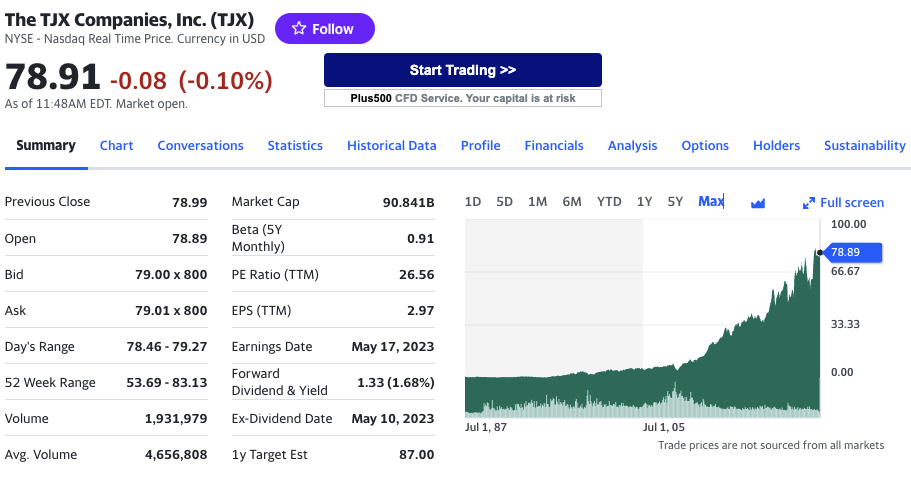
Task: Set chart range to 5D
Action: [504, 202]
